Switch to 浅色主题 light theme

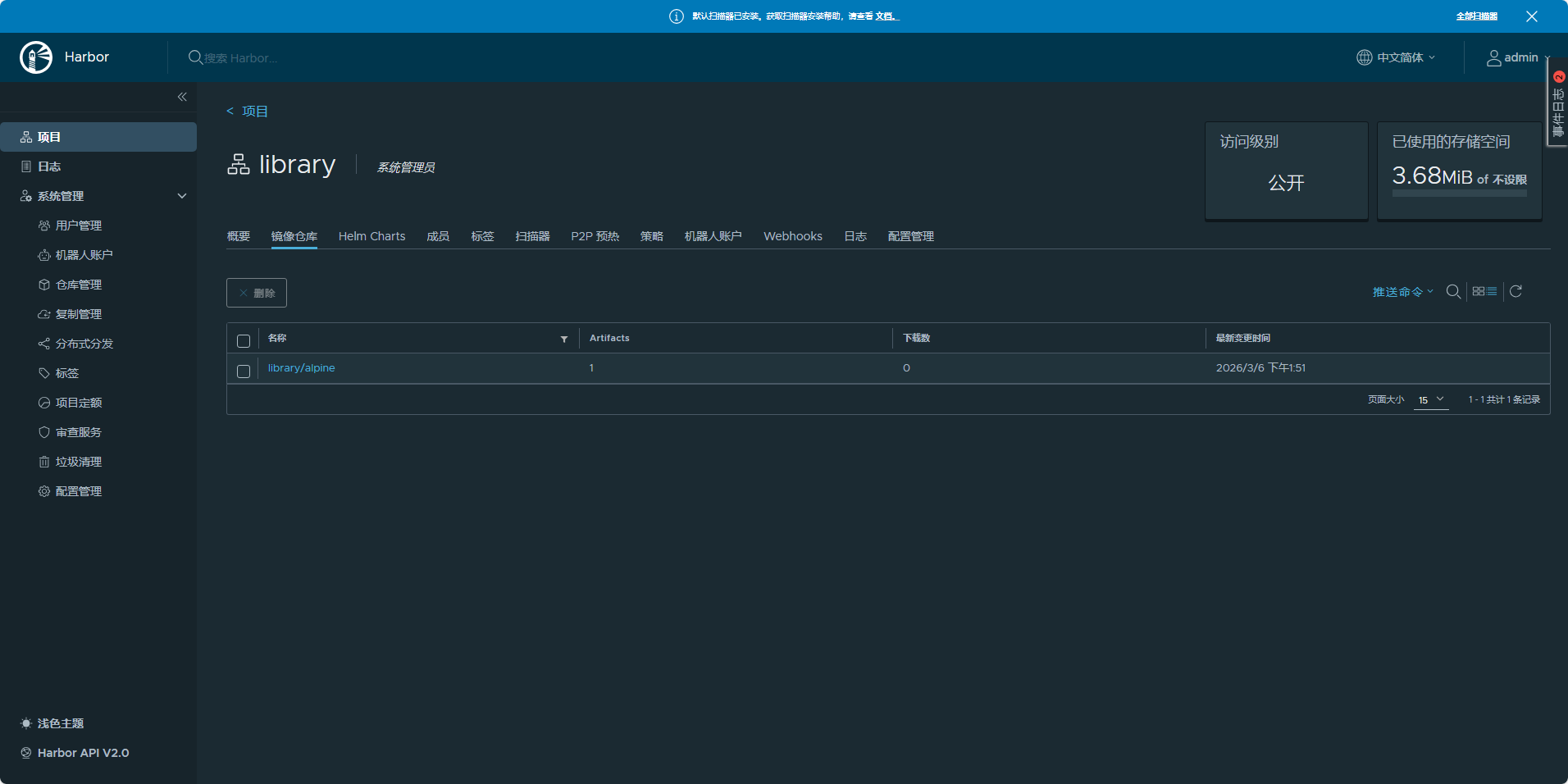(52, 723)
